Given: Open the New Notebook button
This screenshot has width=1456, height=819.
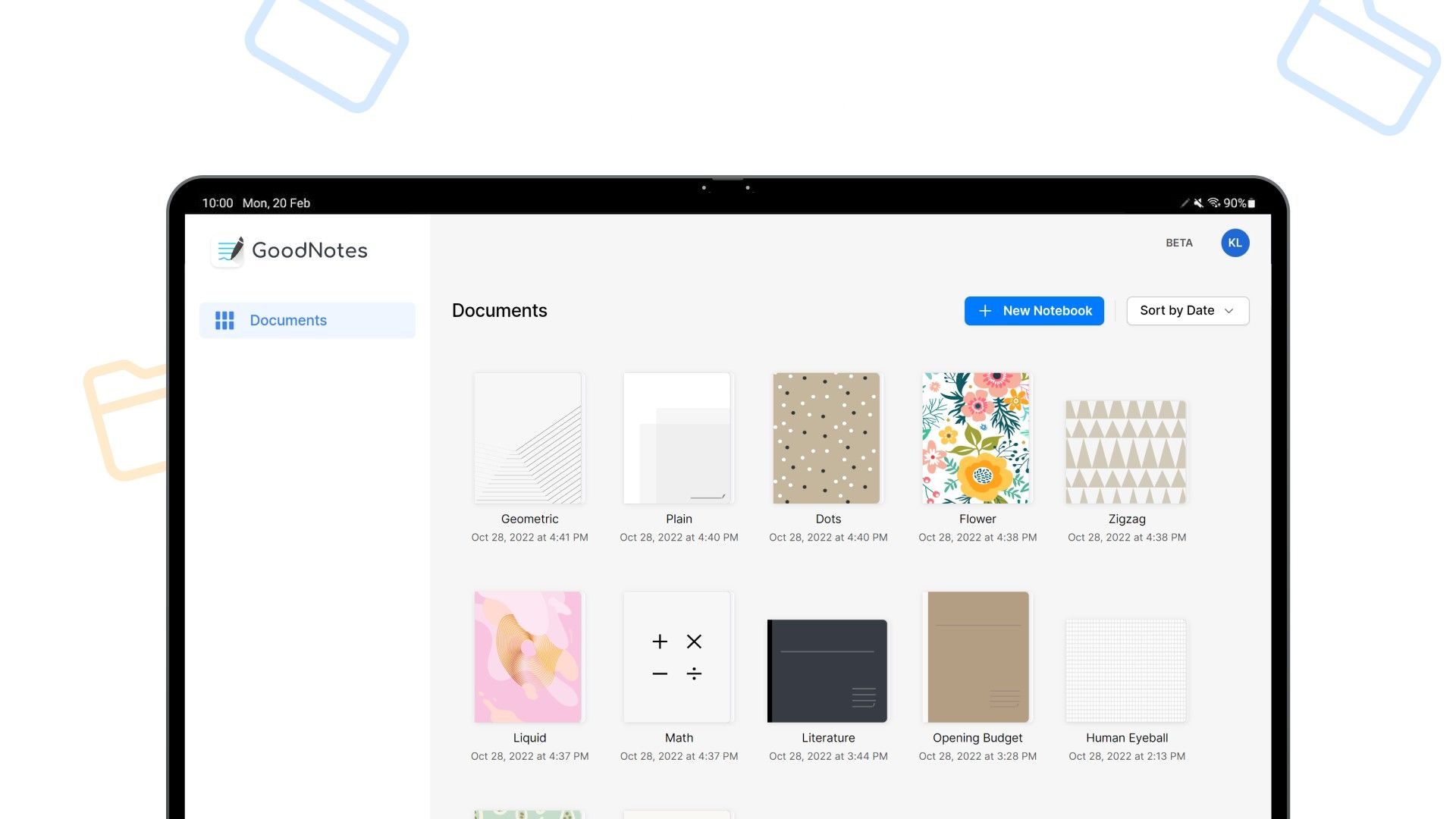Looking at the screenshot, I should coord(1034,311).
